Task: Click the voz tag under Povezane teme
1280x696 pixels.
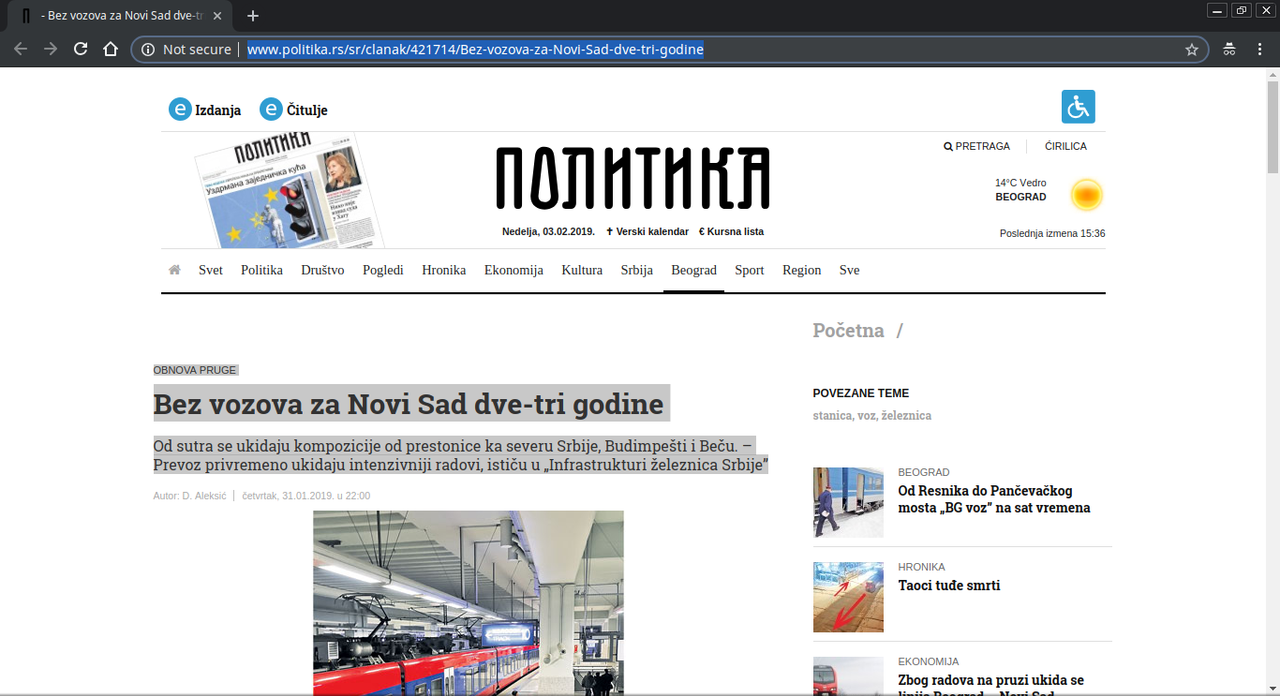Action: coord(868,415)
